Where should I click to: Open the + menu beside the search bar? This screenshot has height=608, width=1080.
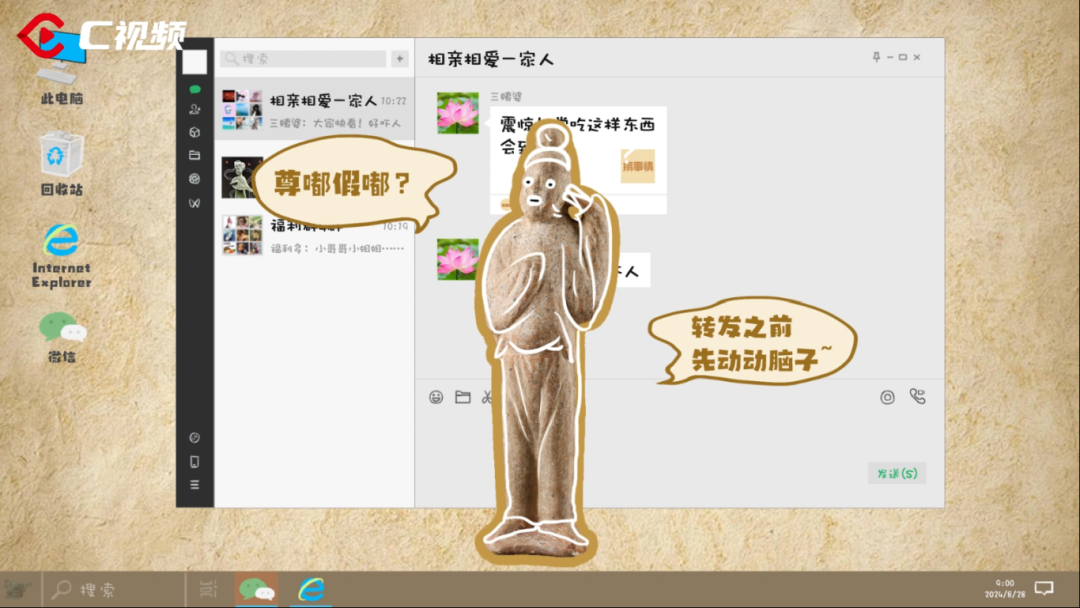(399, 58)
